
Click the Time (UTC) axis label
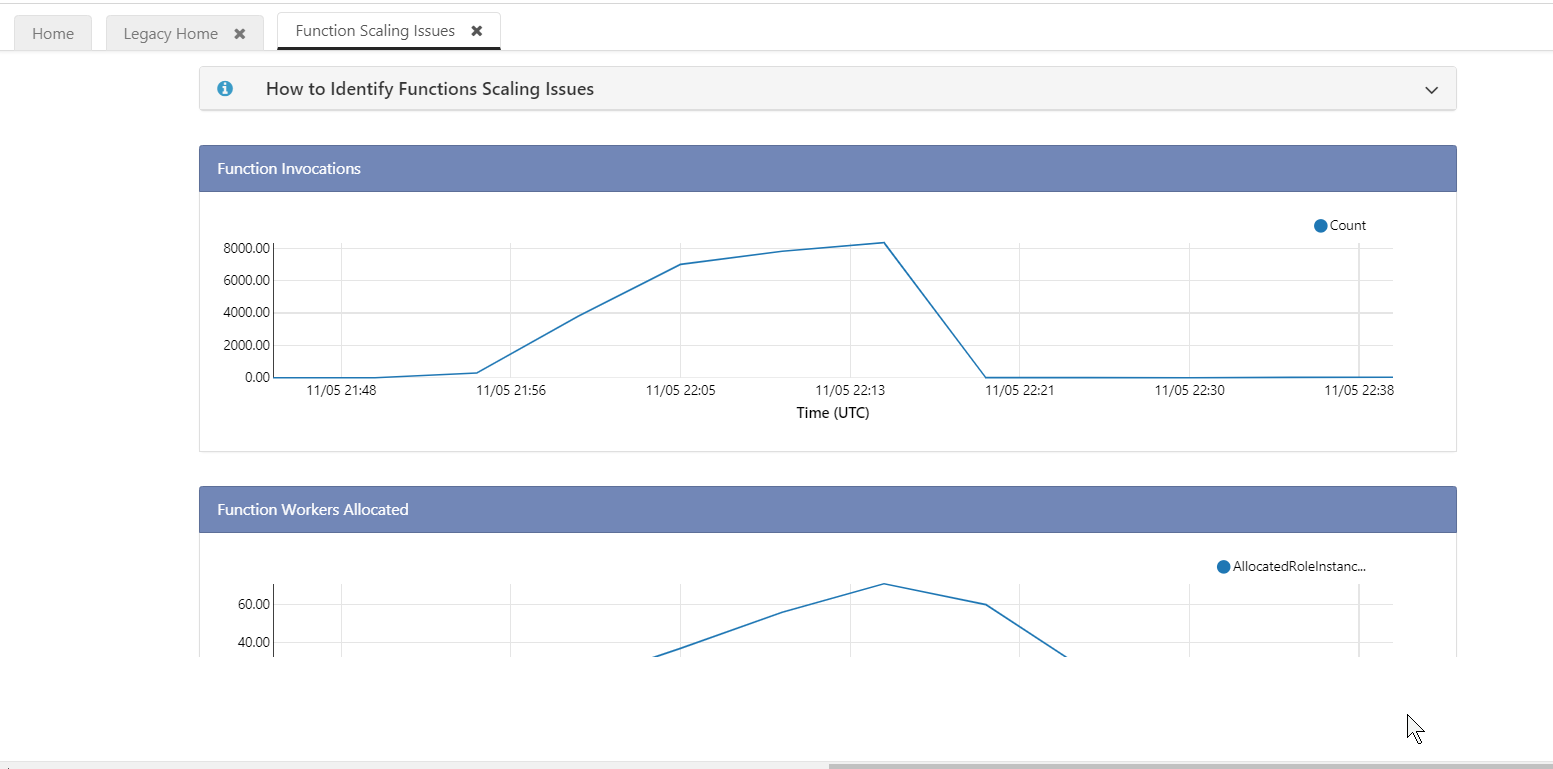coord(833,412)
